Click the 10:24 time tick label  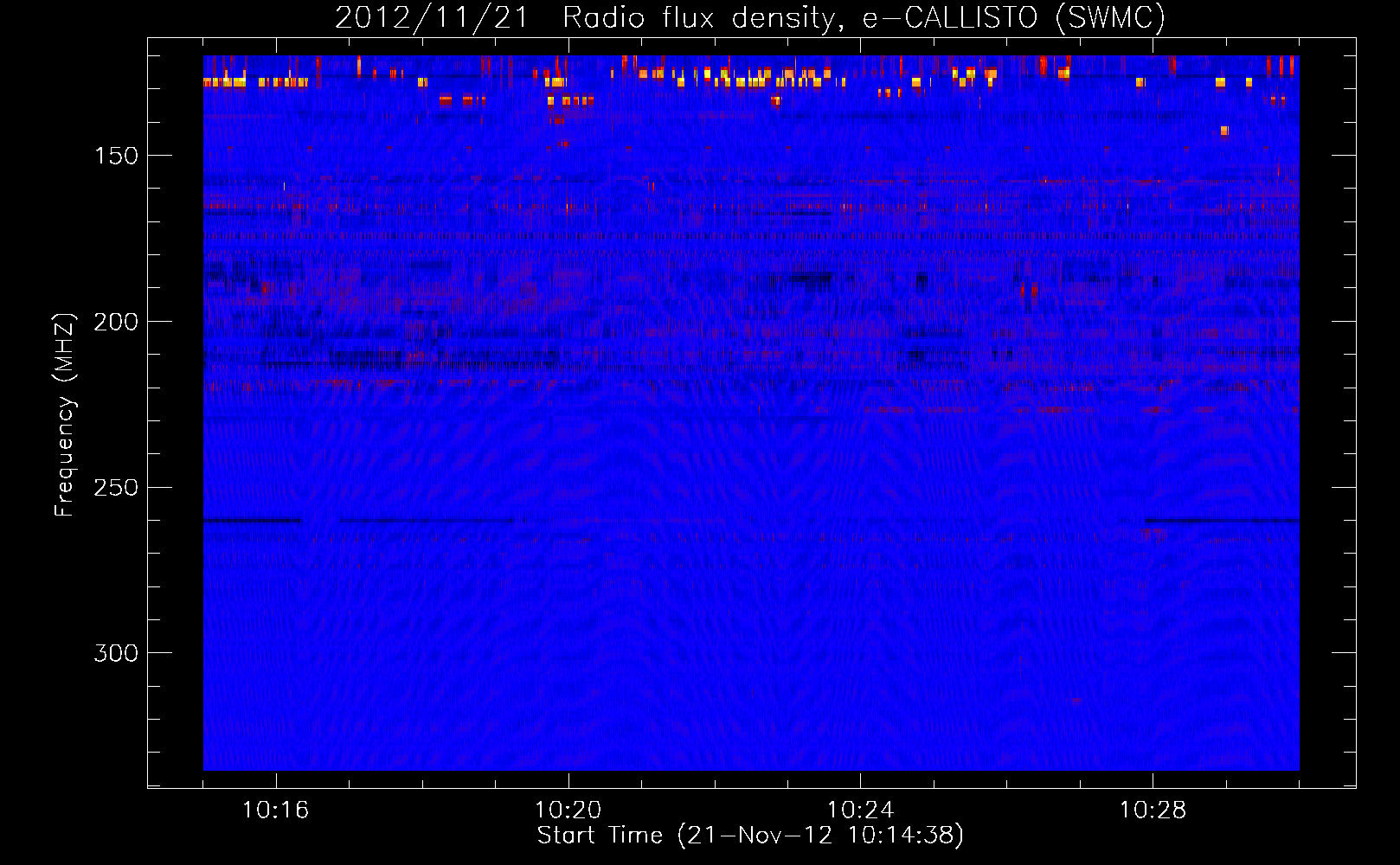click(x=861, y=811)
